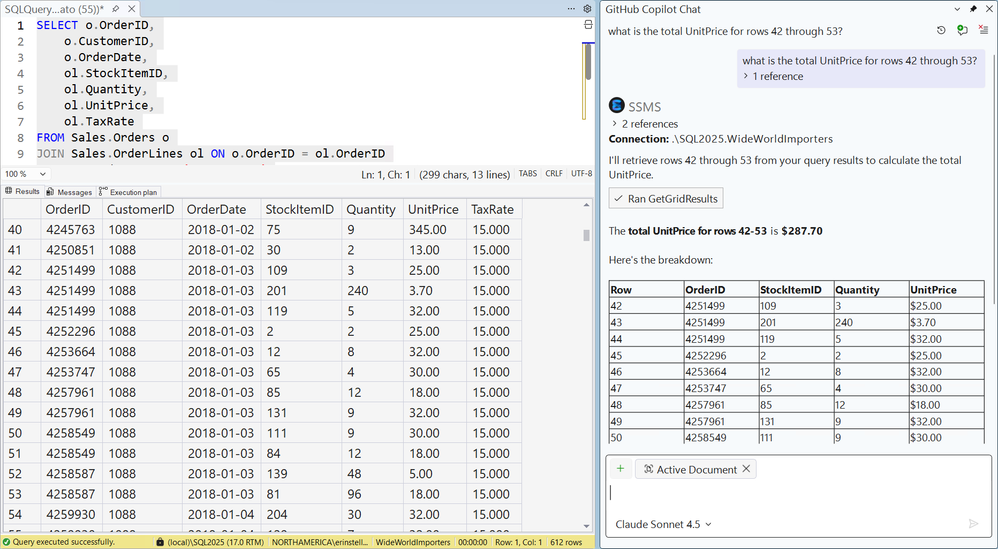Pin the SQLQuery document tab
The height and width of the screenshot is (549, 998).
(x=115, y=9)
